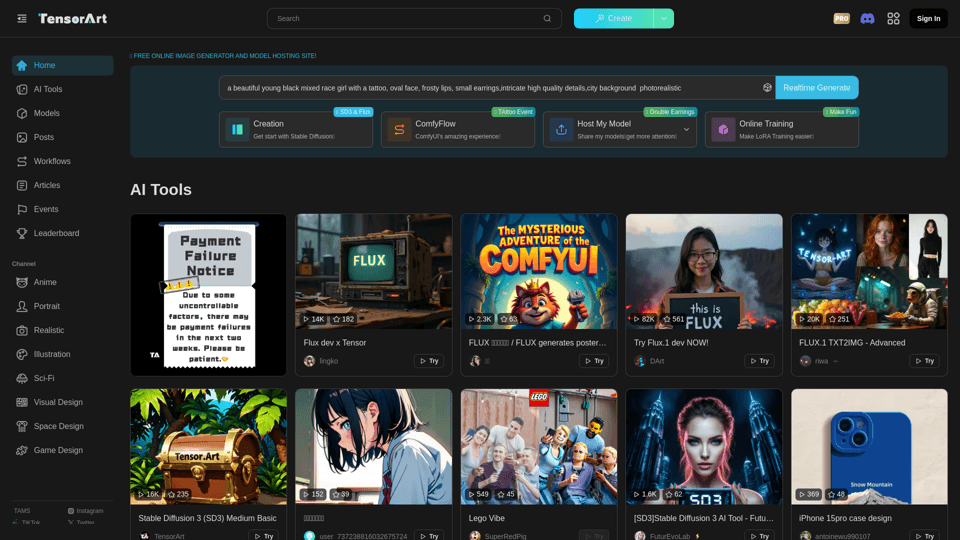Open the Tensor.Art treasure chest thumbnail
Viewport: 960px width, 540px height.
(x=208, y=446)
